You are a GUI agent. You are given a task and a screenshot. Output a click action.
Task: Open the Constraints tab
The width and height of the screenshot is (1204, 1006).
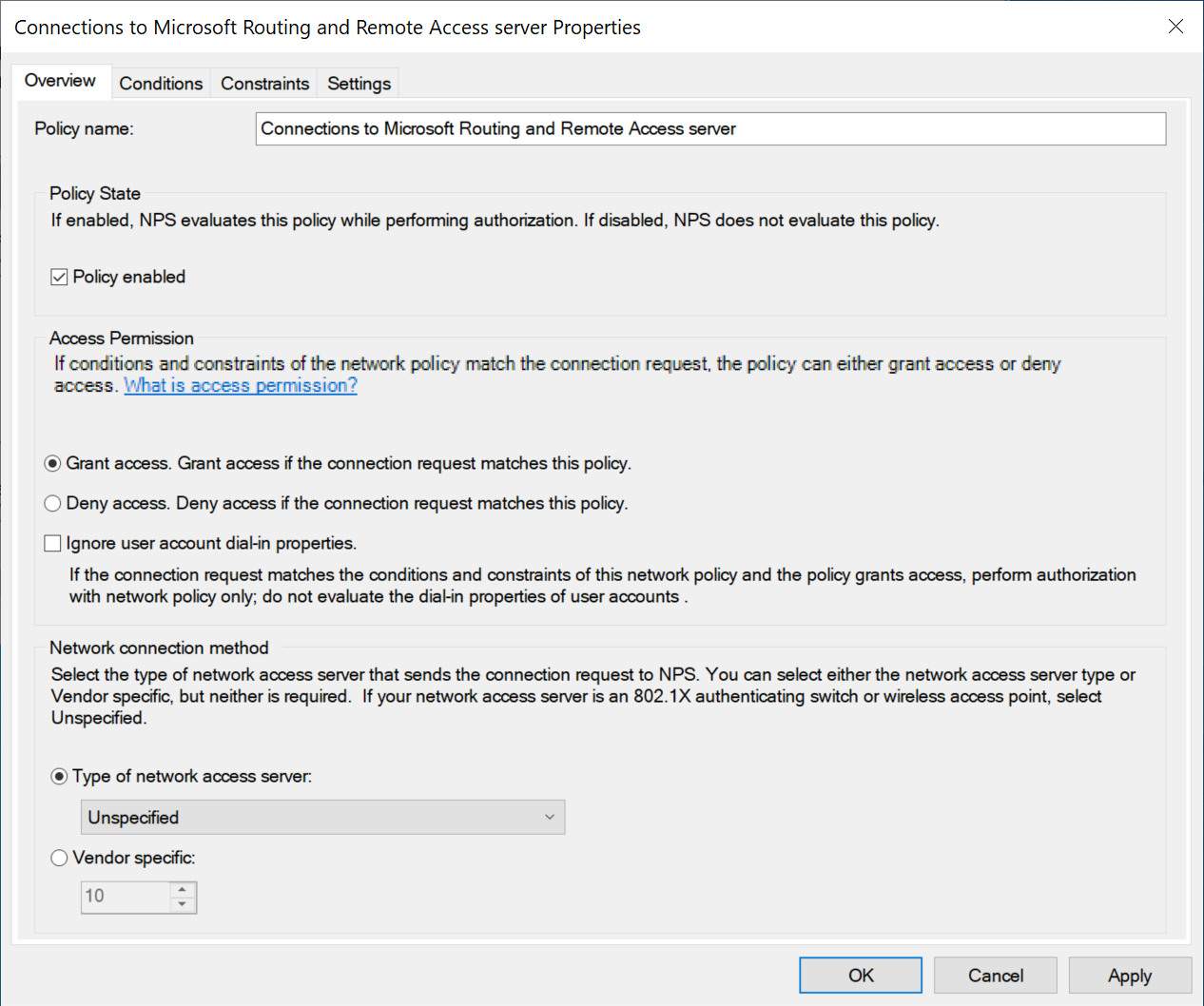[x=264, y=84]
